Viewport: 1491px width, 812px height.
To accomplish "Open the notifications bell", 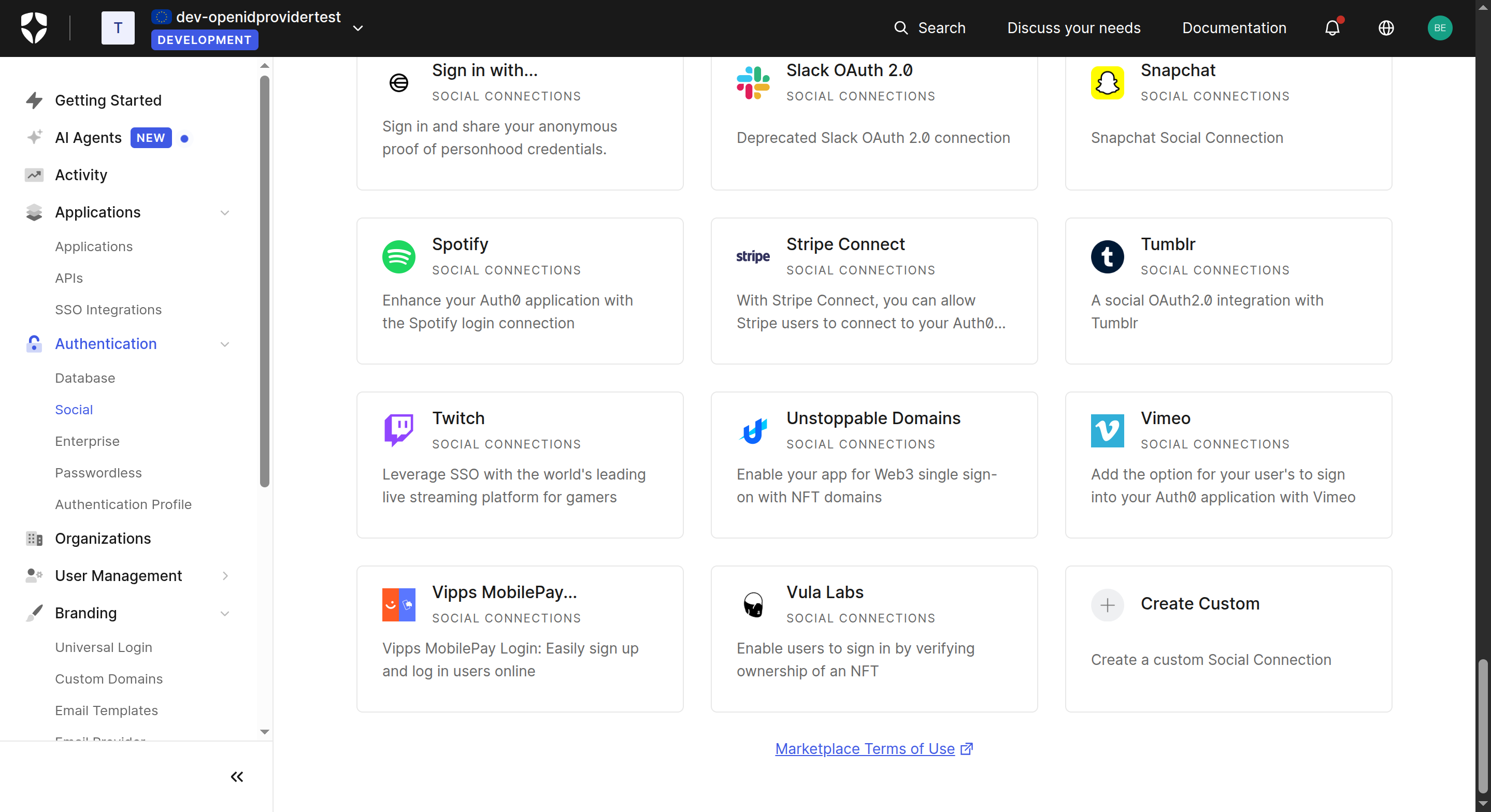I will [1332, 28].
